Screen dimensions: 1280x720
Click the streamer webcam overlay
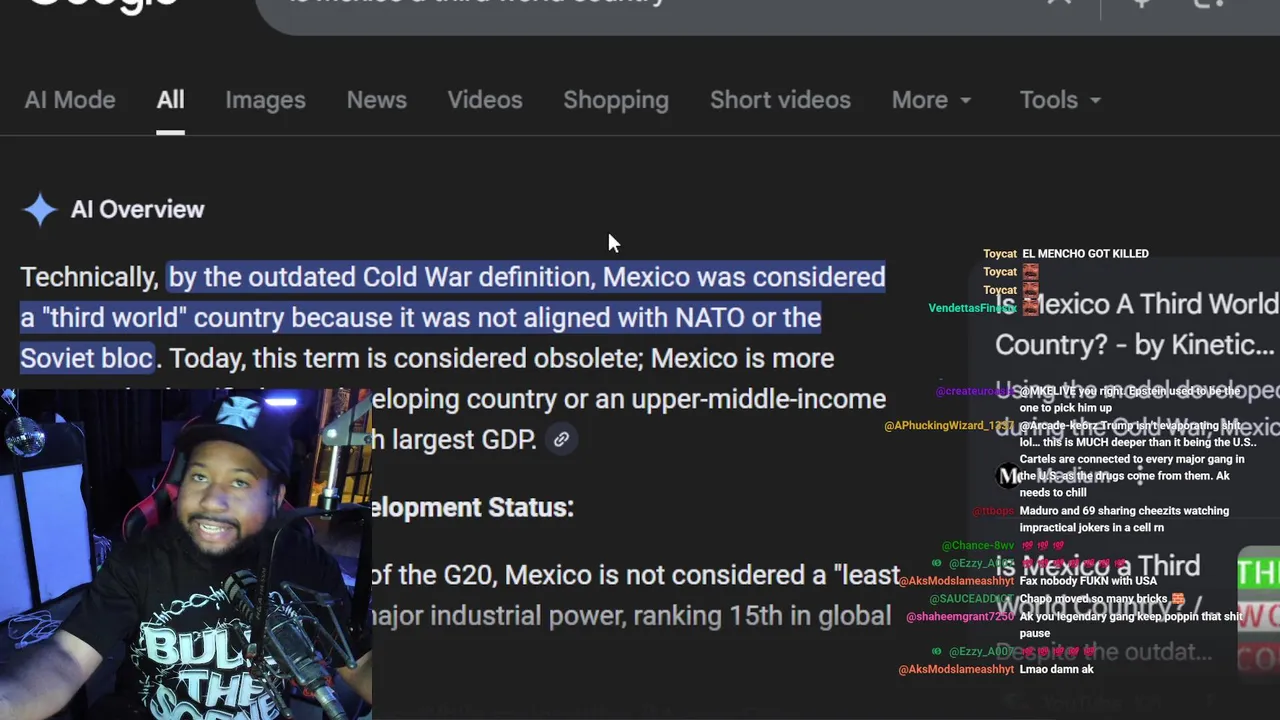(x=186, y=554)
